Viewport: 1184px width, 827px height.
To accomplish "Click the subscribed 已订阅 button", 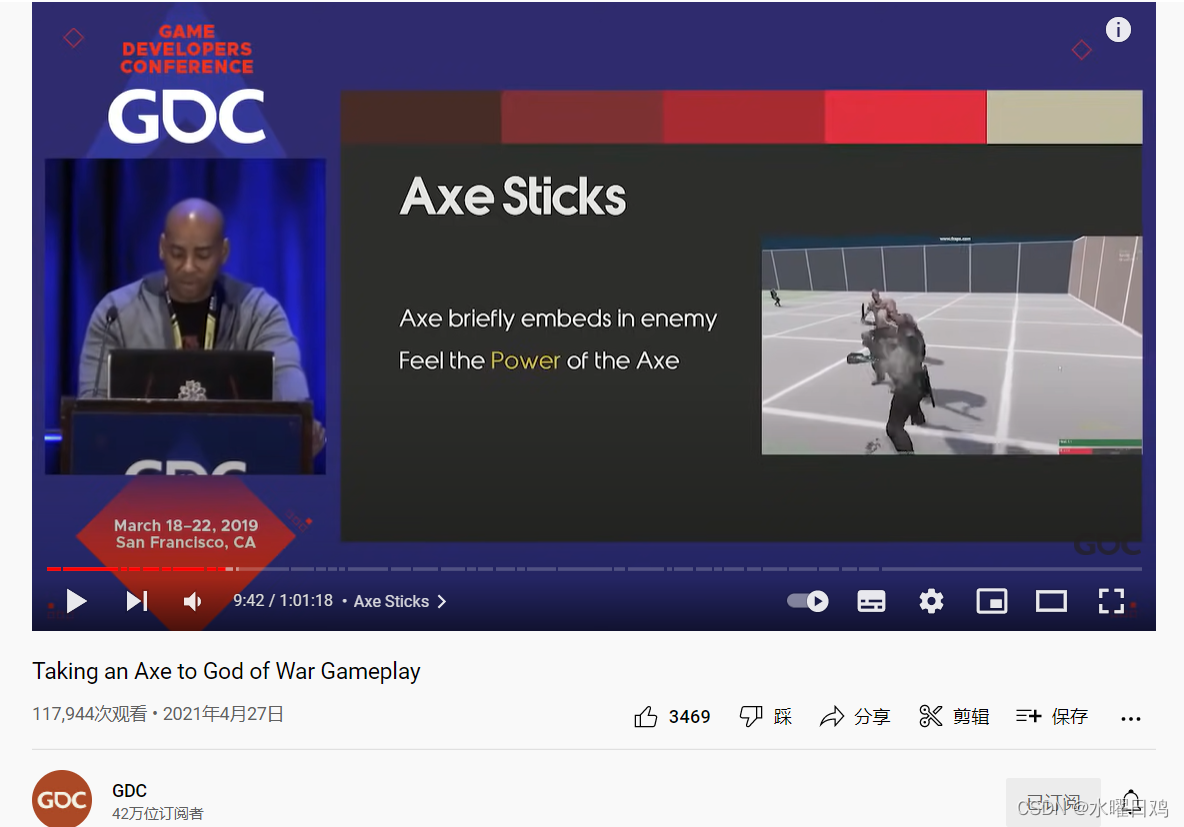I will (1053, 803).
